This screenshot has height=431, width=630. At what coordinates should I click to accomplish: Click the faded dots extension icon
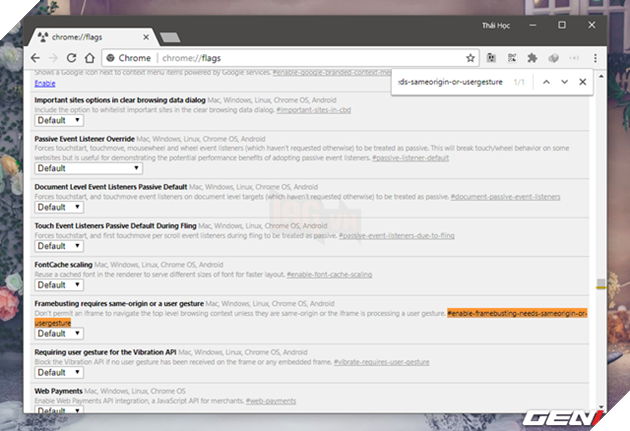coord(574,58)
